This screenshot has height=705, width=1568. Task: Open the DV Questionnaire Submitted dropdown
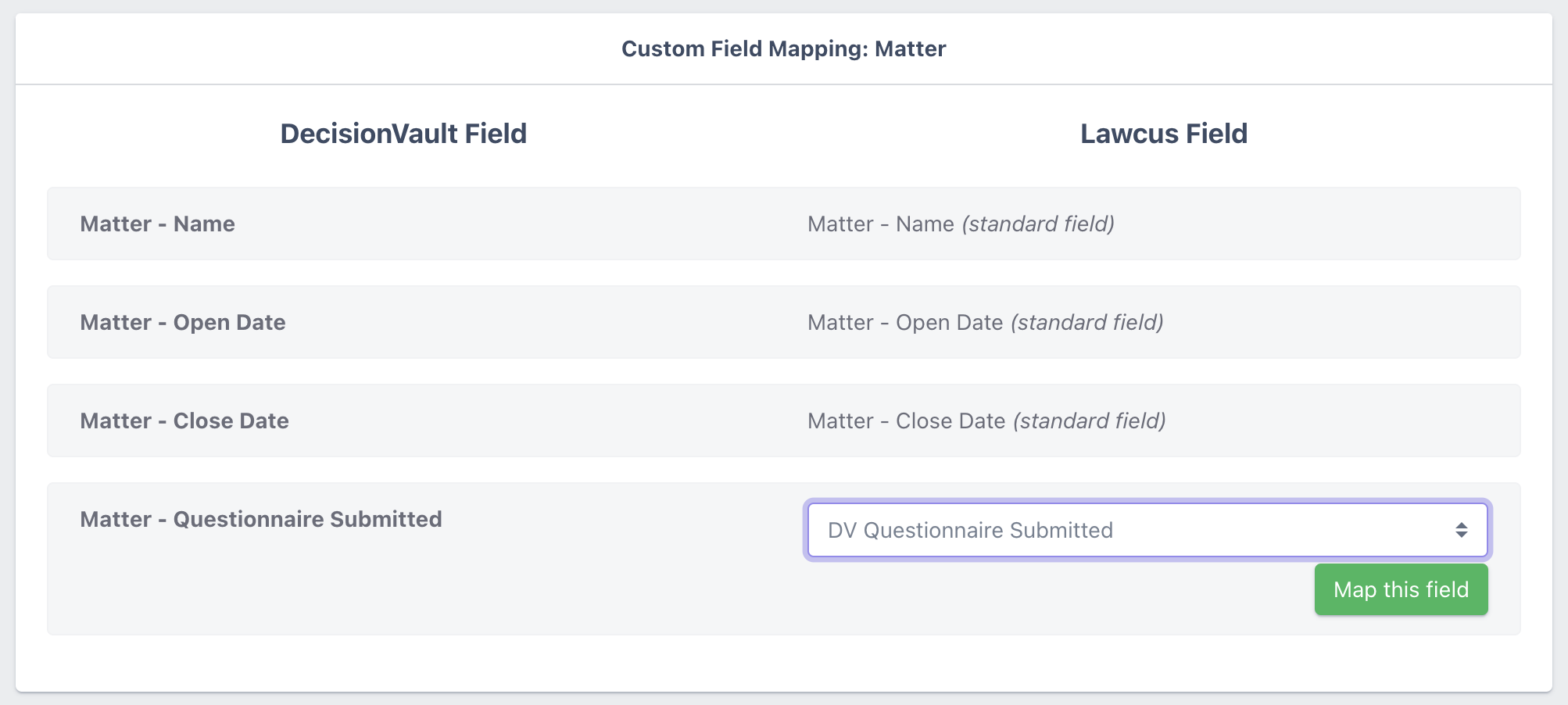(x=1147, y=530)
